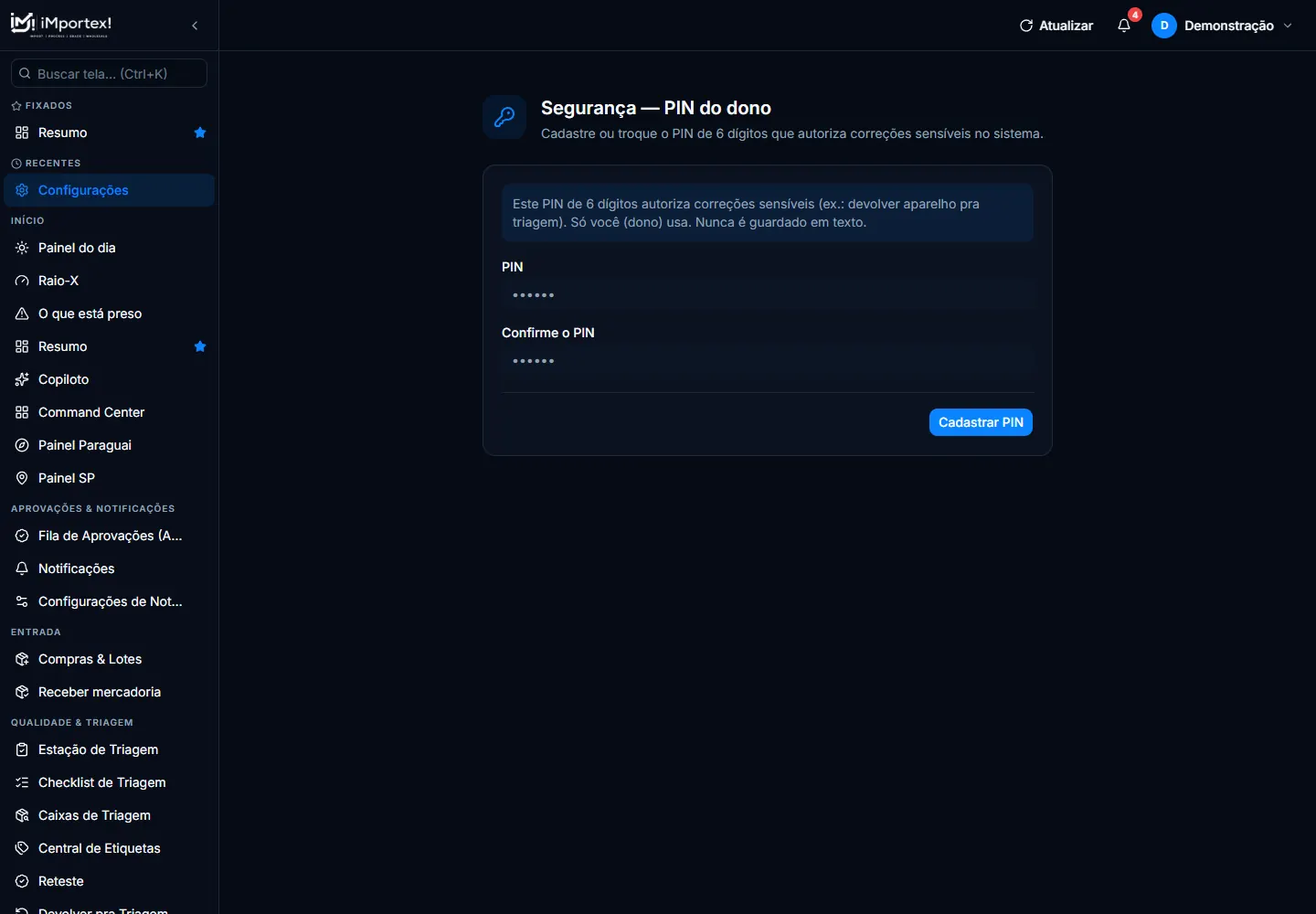Unpin Resumo star in Início section
Viewport: 1316px width, 914px height.
point(200,346)
